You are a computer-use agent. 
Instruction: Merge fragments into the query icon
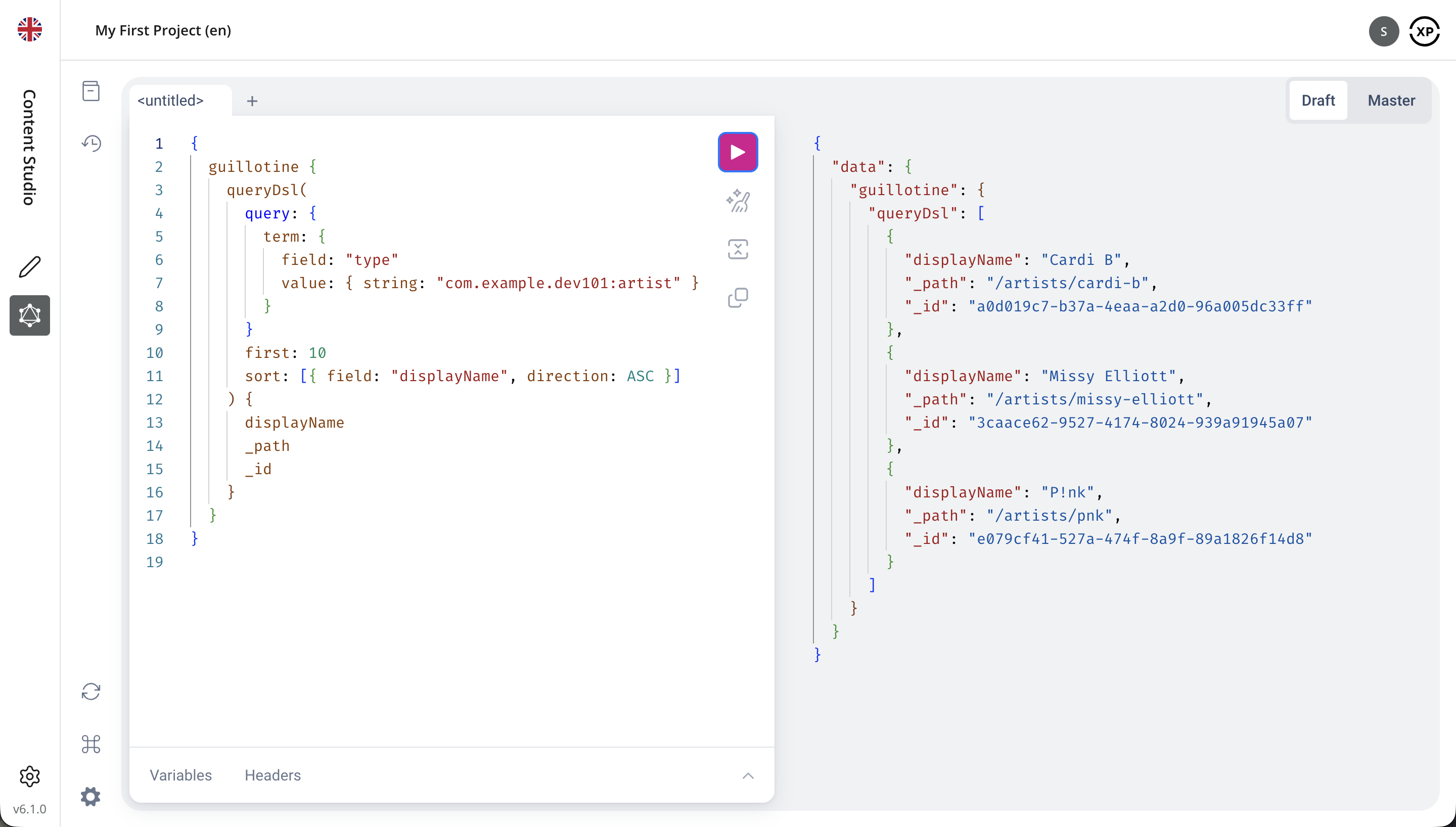point(738,249)
